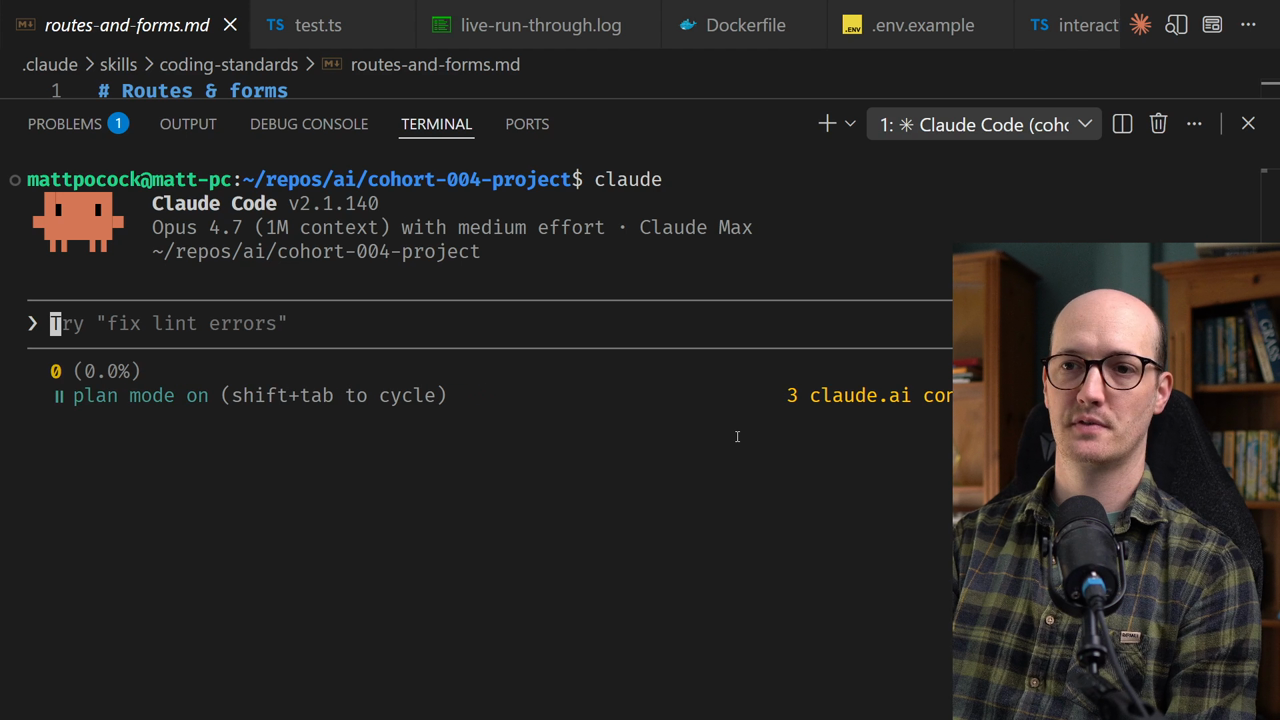Click the skills breadcrumb segment

118,64
